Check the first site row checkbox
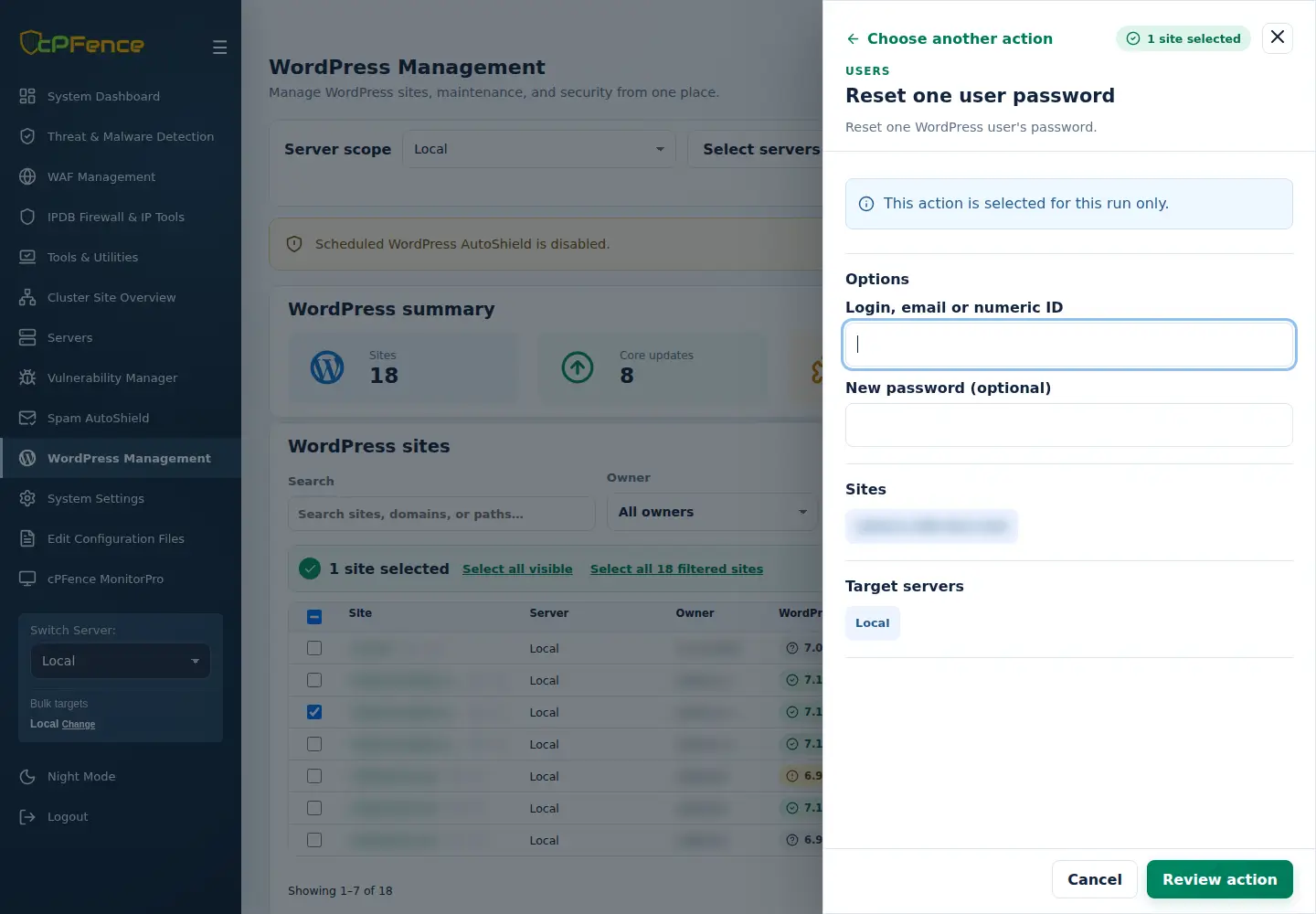 pyautogui.click(x=314, y=648)
